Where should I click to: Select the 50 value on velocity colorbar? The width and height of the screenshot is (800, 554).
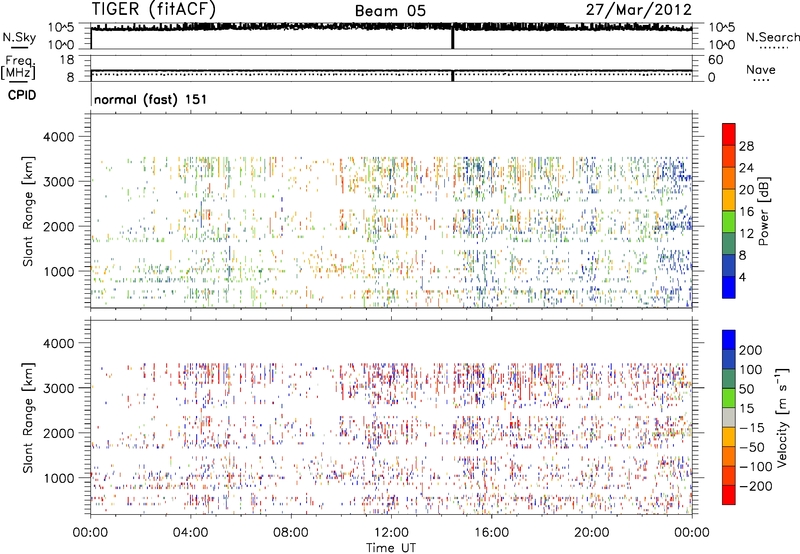[x=746, y=389]
